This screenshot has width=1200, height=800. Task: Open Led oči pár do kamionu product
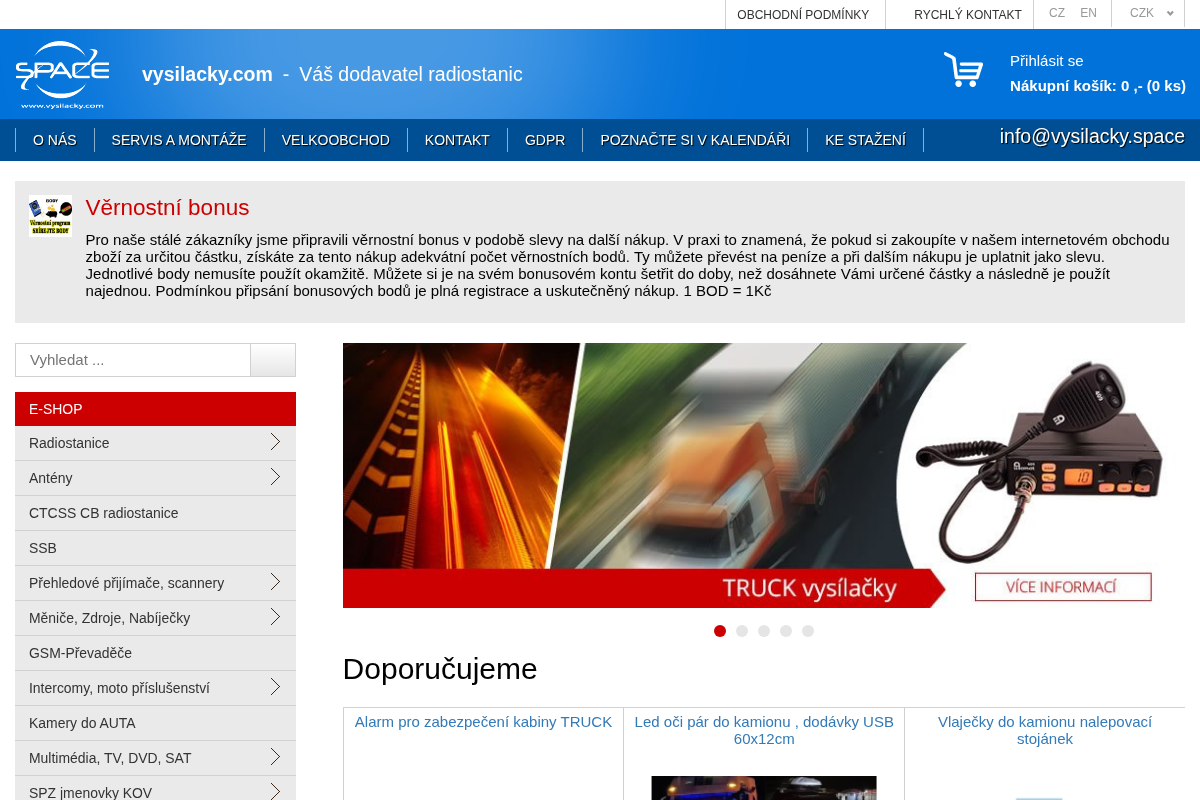pyautogui.click(x=764, y=730)
